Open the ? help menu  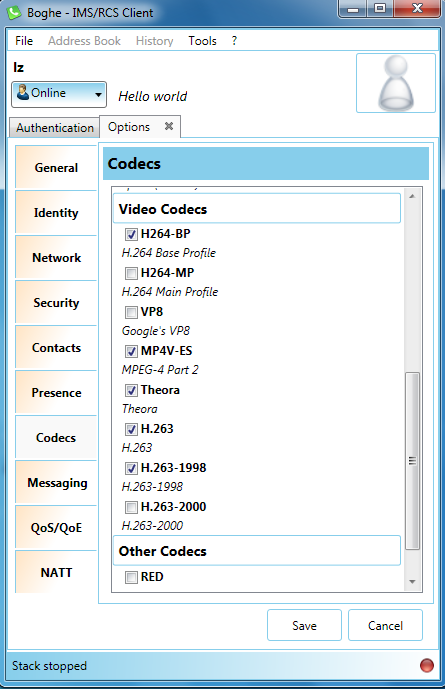point(234,41)
